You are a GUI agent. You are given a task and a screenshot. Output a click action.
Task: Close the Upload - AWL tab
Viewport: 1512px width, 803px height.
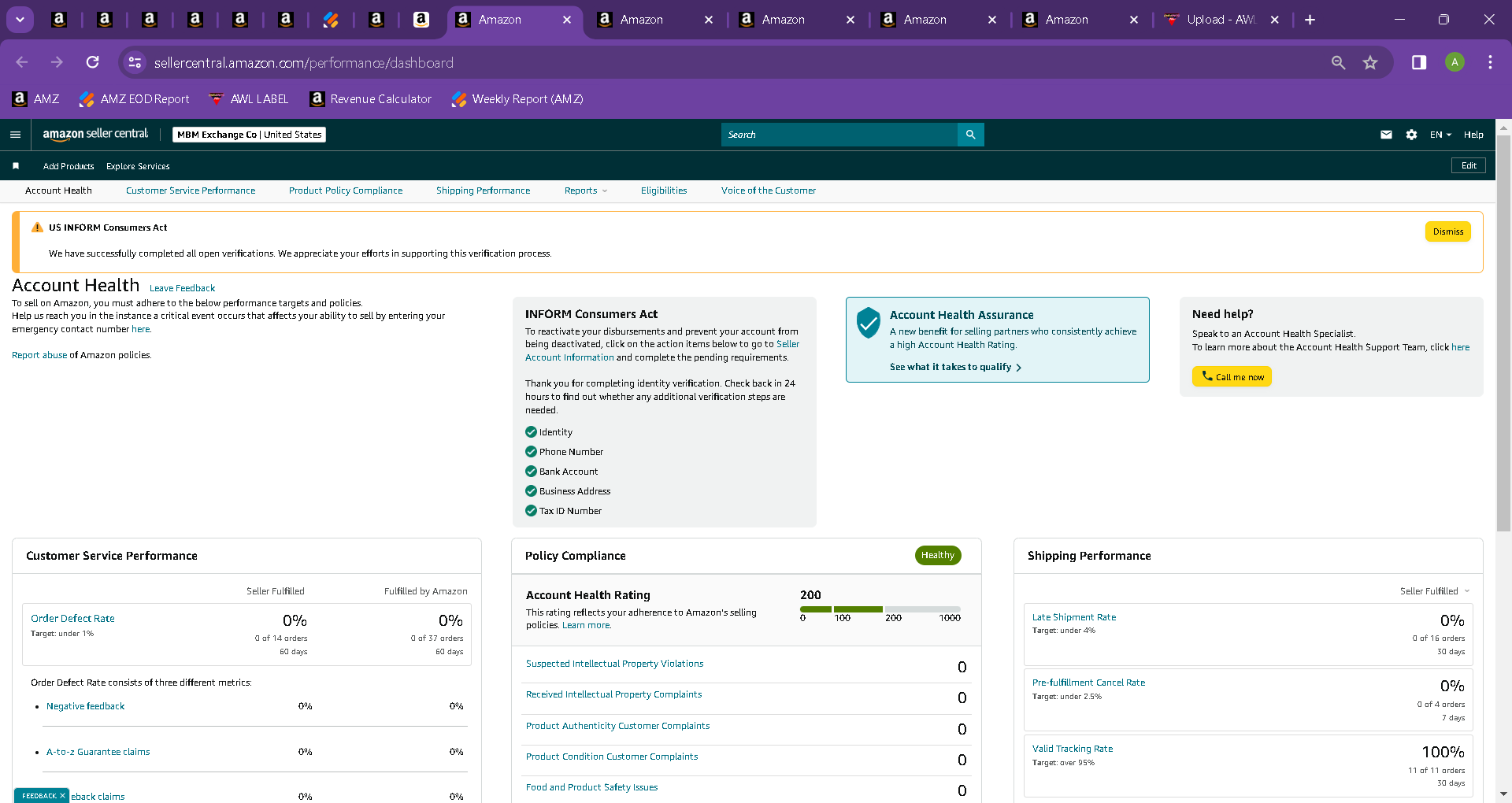point(1275,20)
